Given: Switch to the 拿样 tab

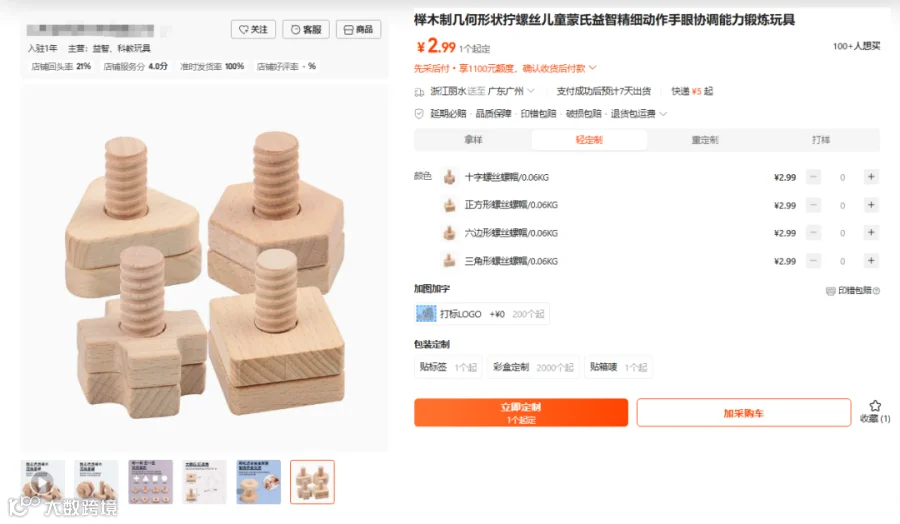Looking at the screenshot, I should click(x=474, y=139).
